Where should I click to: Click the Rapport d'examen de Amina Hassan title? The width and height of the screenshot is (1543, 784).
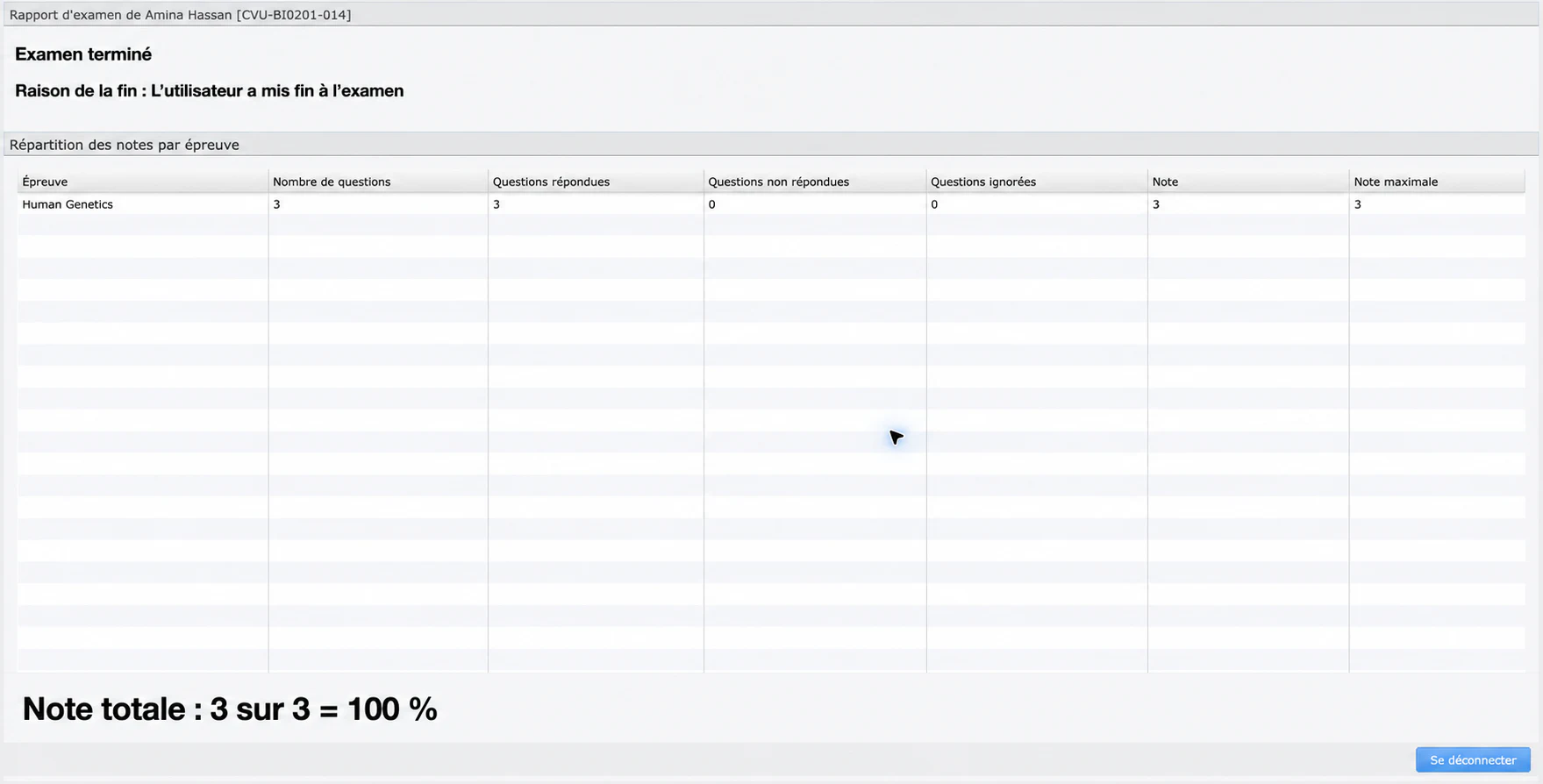181,15
